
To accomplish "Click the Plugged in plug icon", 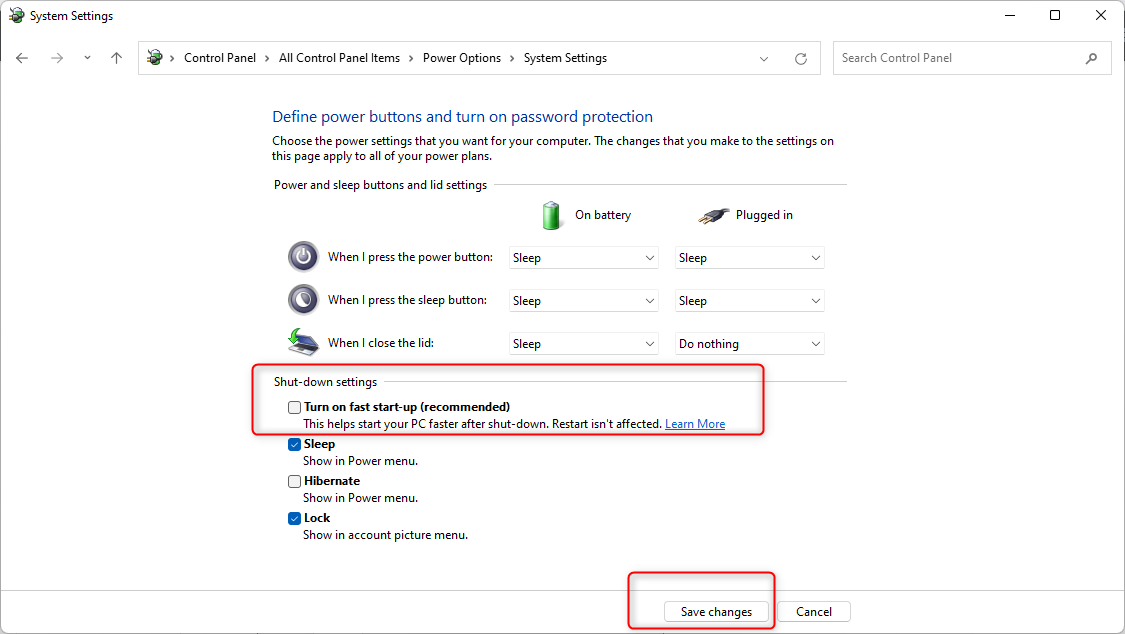I will point(713,215).
